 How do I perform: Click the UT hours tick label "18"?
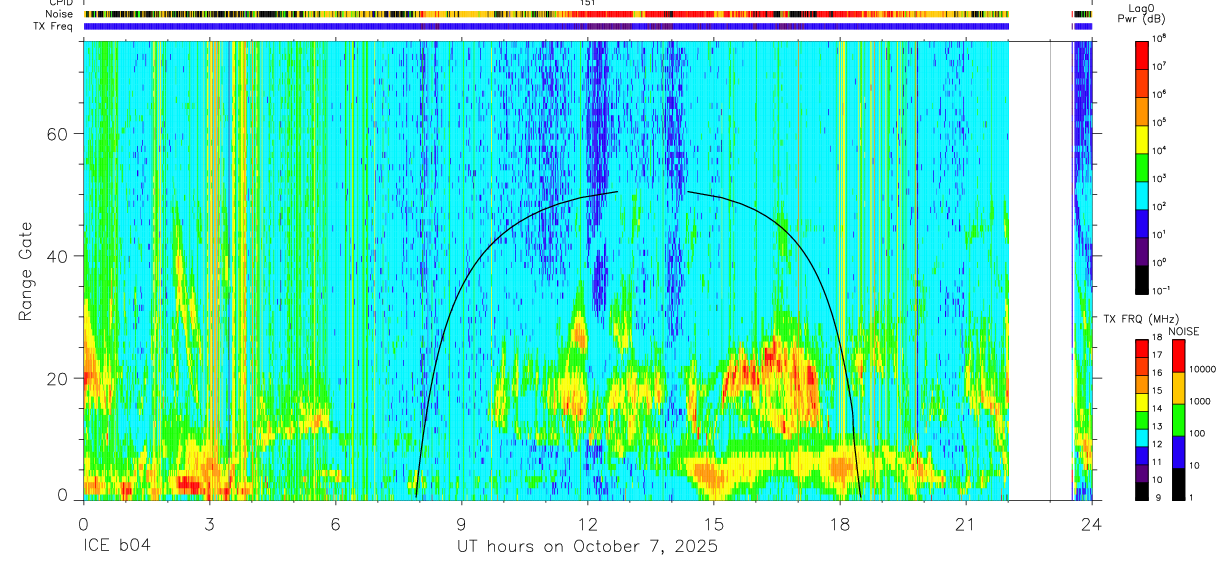pos(840,524)
